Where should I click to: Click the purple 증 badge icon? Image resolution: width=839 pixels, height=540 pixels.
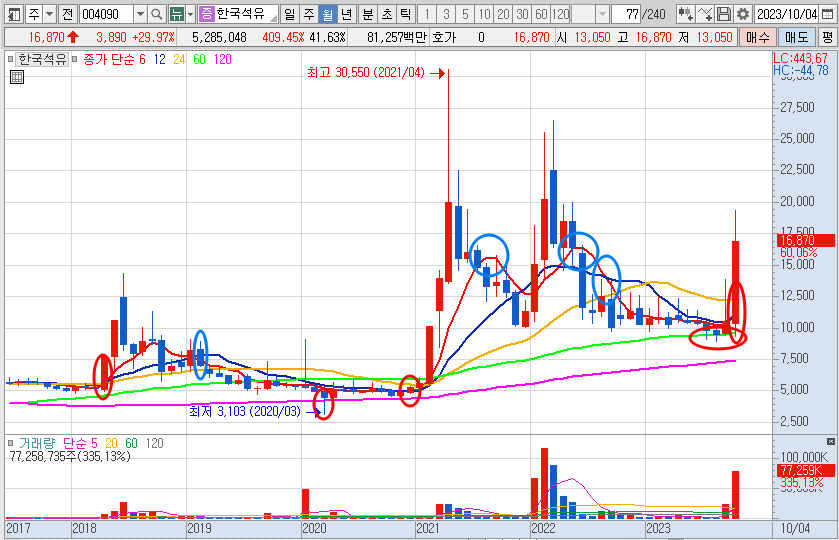(x=206, y=14)
